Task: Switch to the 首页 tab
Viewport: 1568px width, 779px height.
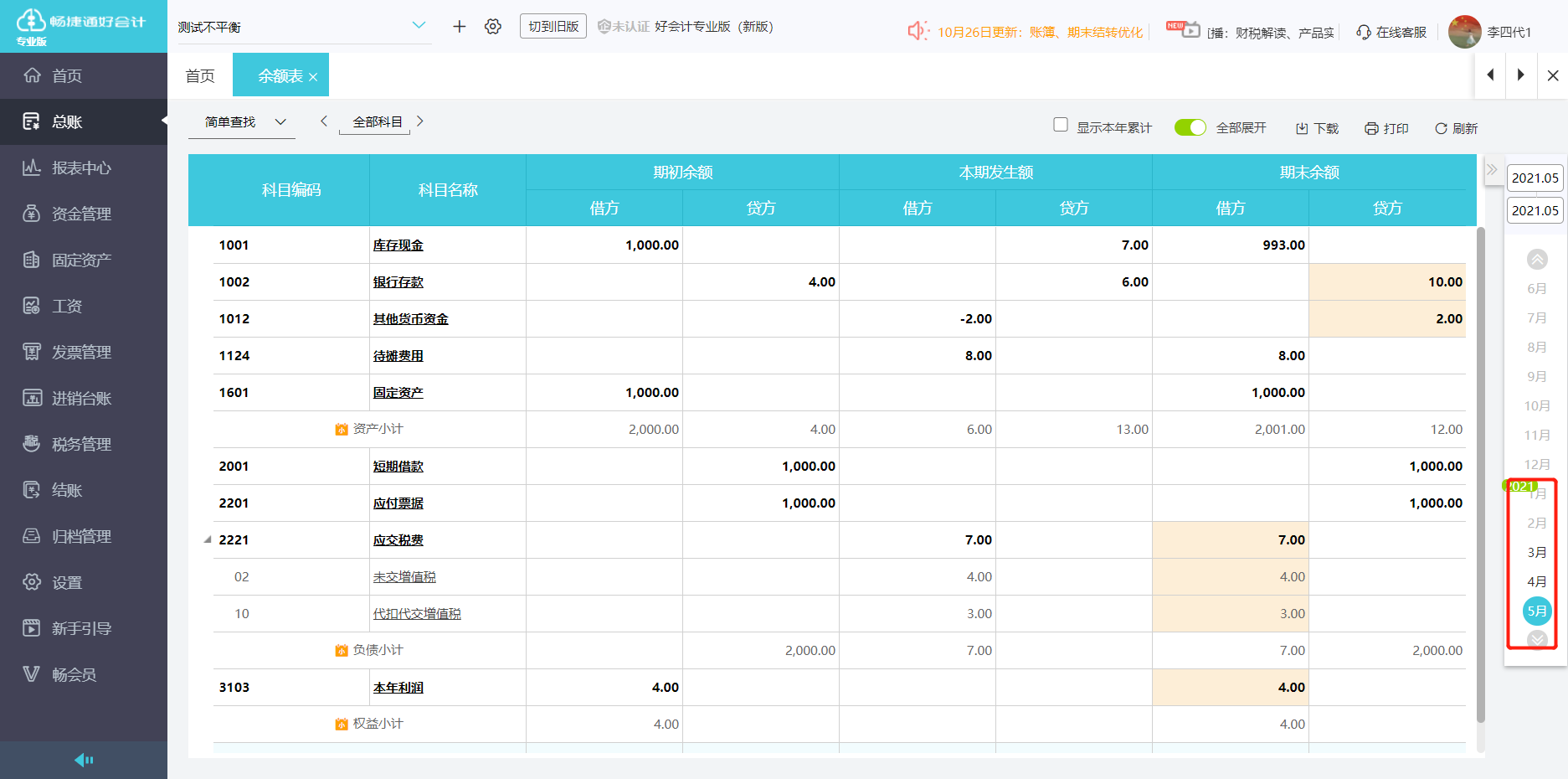Action: [x=200, y=76]
